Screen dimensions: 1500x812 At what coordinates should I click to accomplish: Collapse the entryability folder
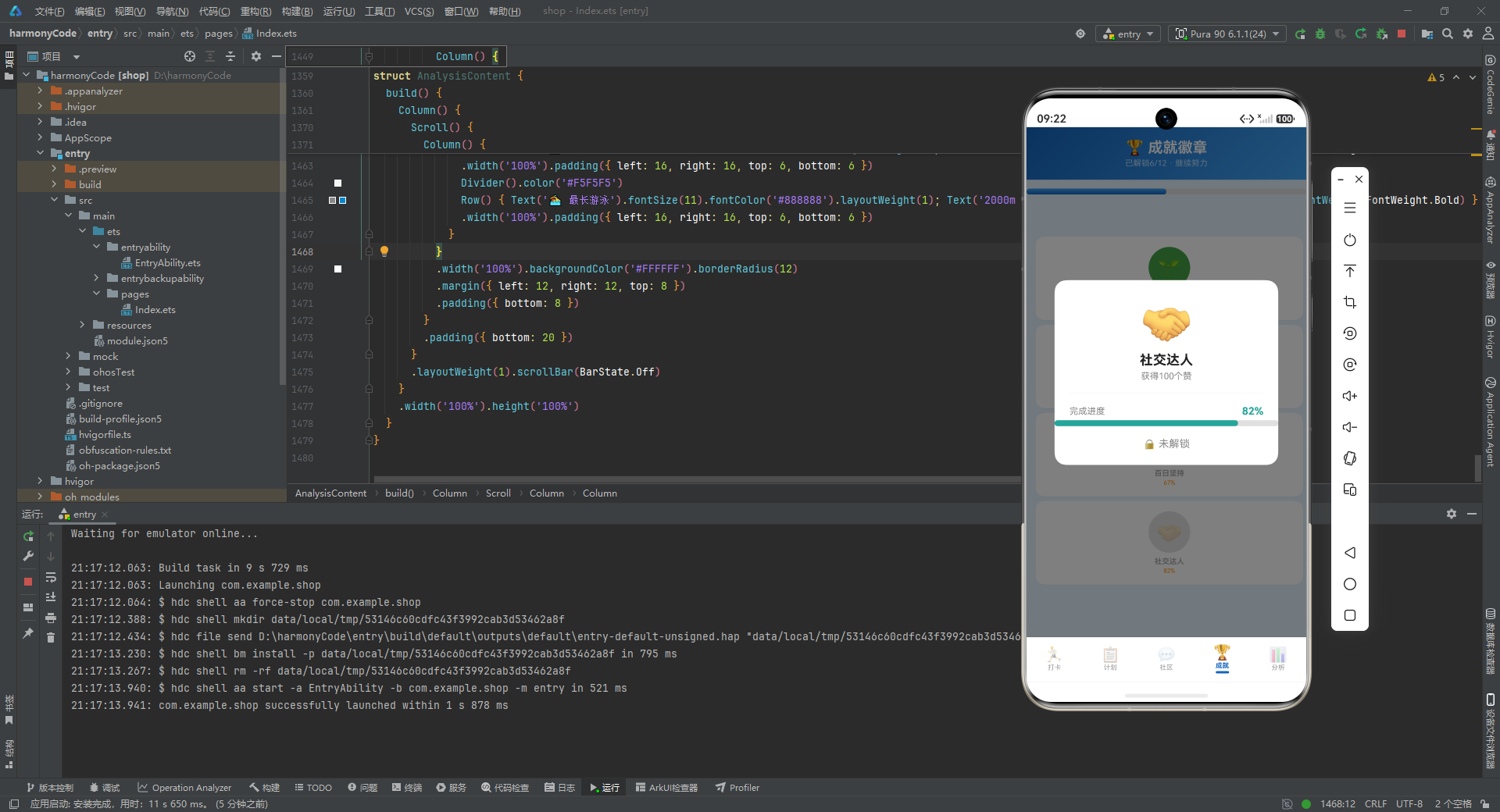[96, 247]
